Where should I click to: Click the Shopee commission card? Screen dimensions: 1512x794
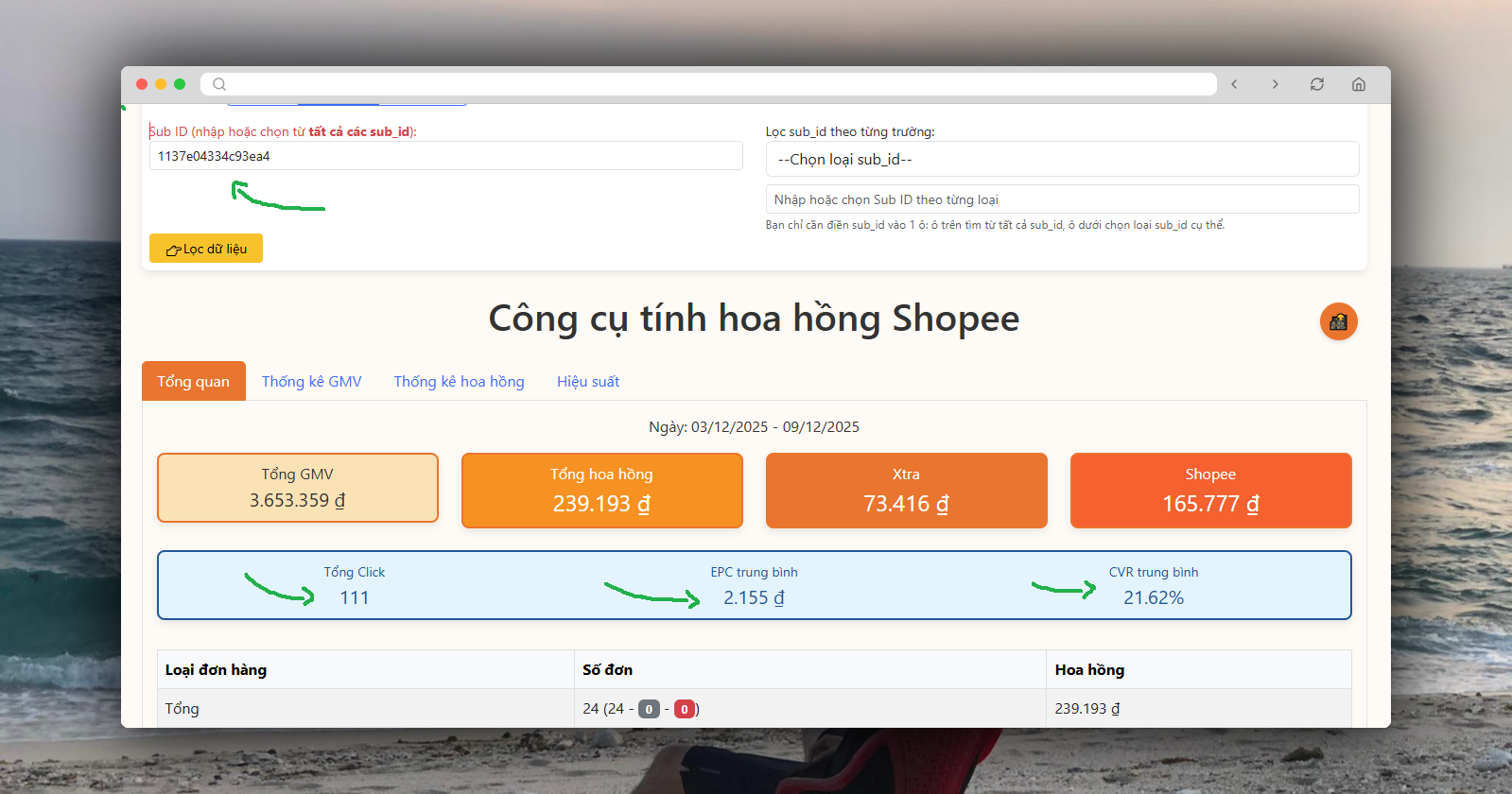click(1210, 490)
